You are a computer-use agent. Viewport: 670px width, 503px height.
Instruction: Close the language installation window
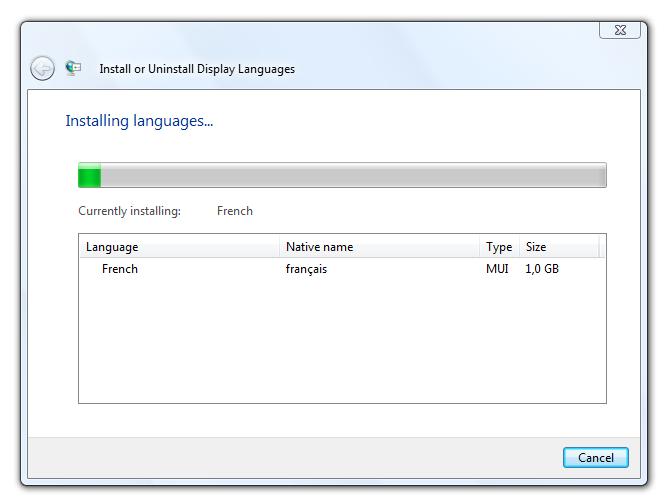[x=619, y=30]
